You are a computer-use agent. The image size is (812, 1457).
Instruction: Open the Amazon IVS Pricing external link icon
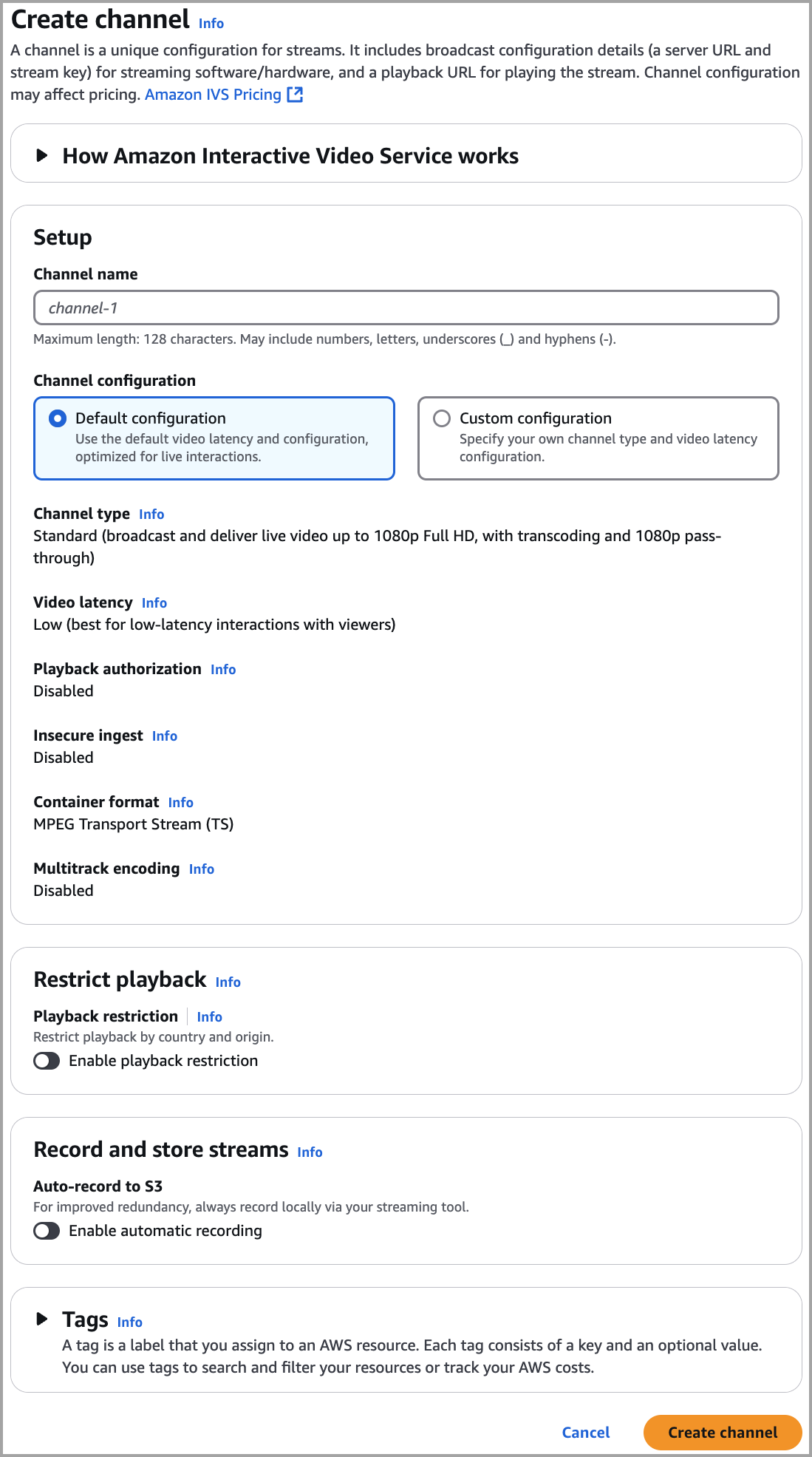[x=296, y=95]
